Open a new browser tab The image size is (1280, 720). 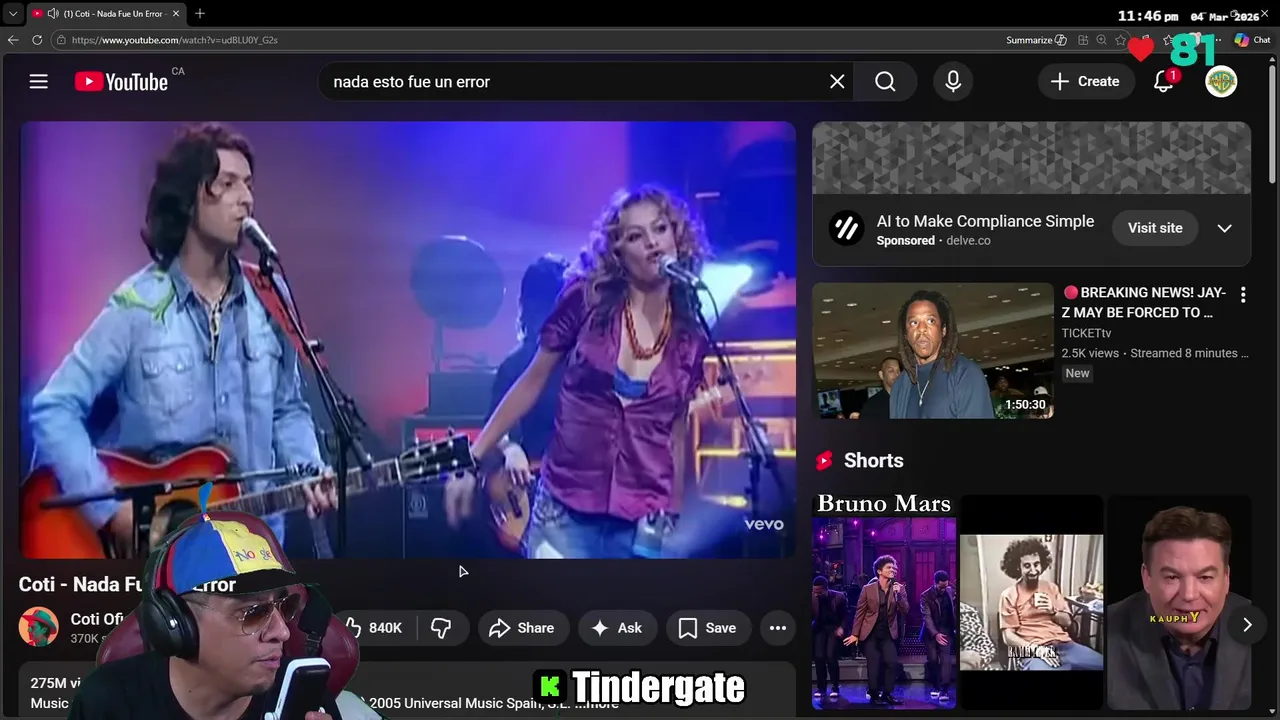(200, 14)
